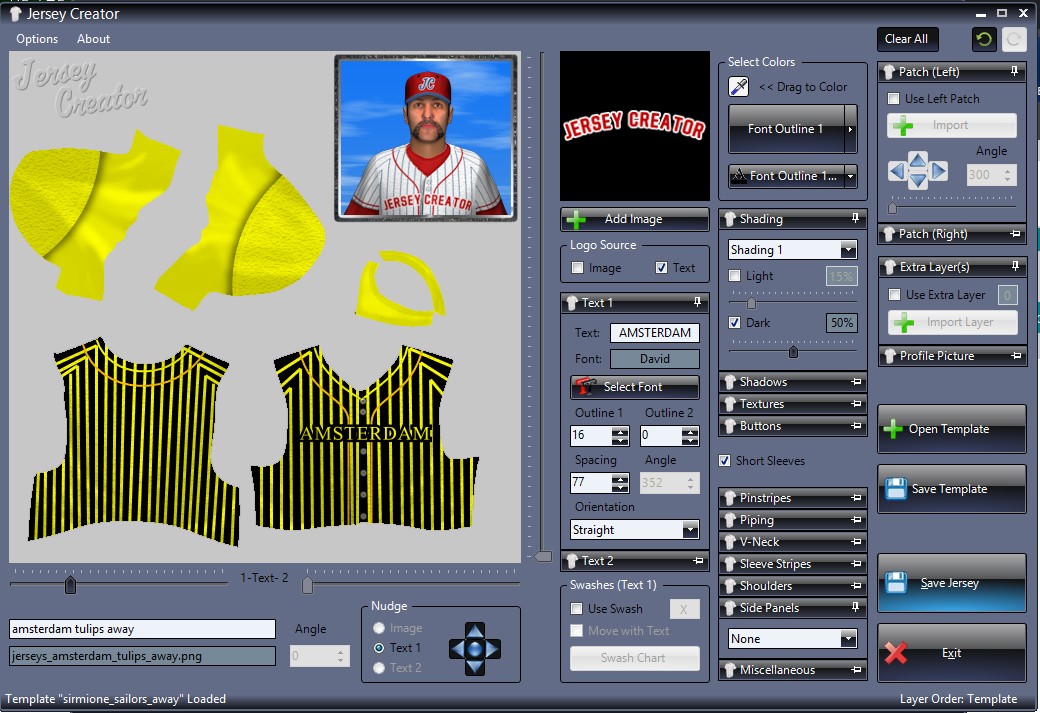Viewport: 1040px width, 713px height.
Task: Click the Nudge left arrow
Action: (457, 648)
